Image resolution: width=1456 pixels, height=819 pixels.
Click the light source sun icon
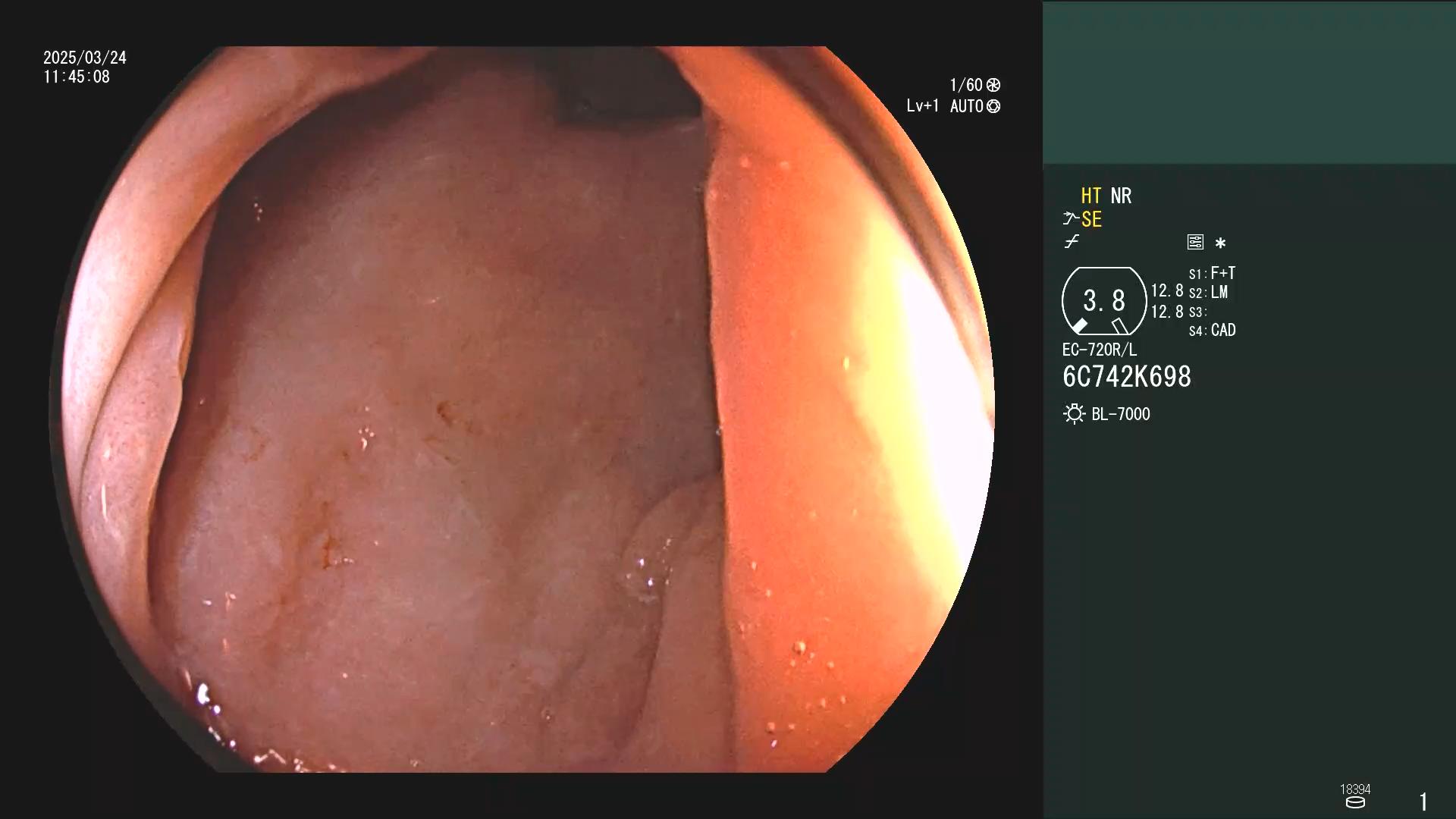click(x=1074, y=414)
